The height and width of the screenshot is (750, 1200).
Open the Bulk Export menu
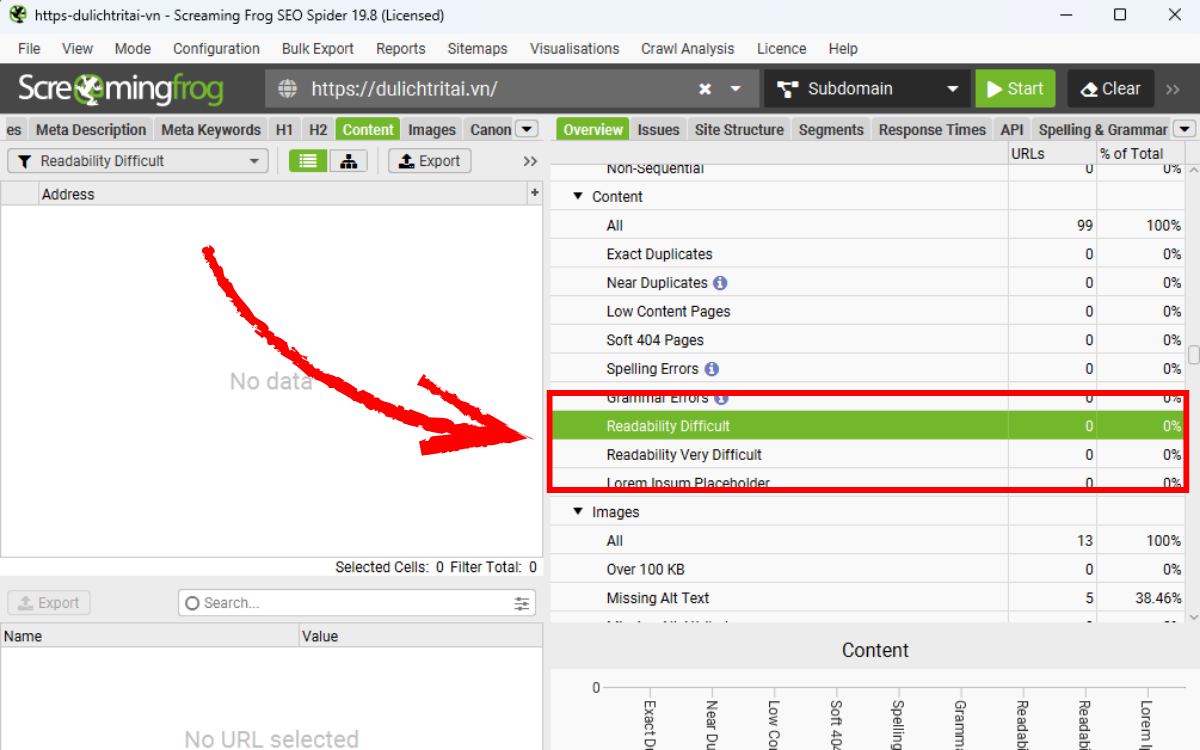click(x=317, y=48)
